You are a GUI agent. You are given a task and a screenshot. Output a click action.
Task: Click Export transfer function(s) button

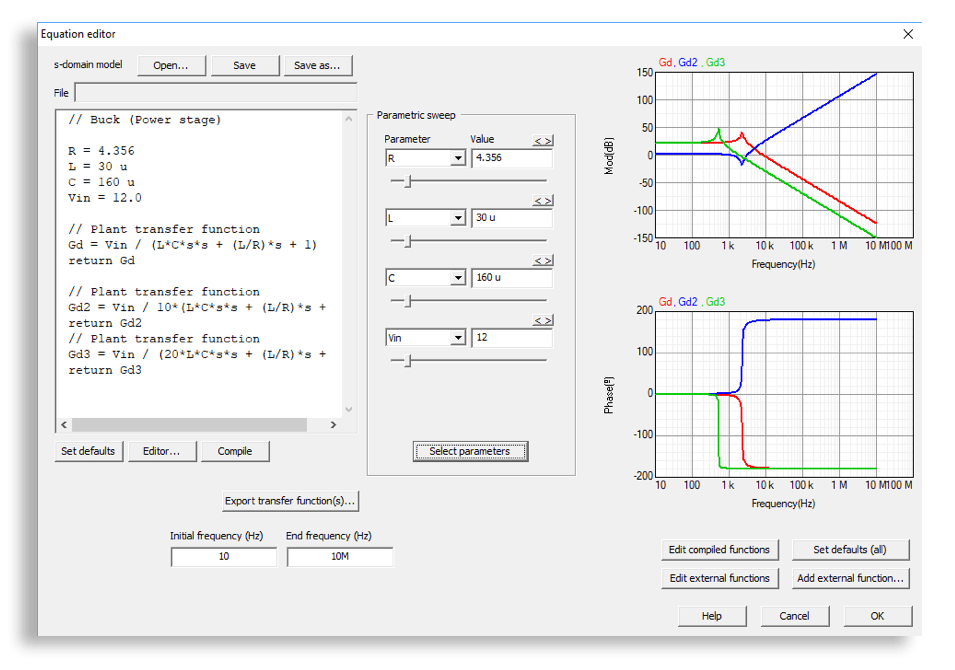coord(290,501)
